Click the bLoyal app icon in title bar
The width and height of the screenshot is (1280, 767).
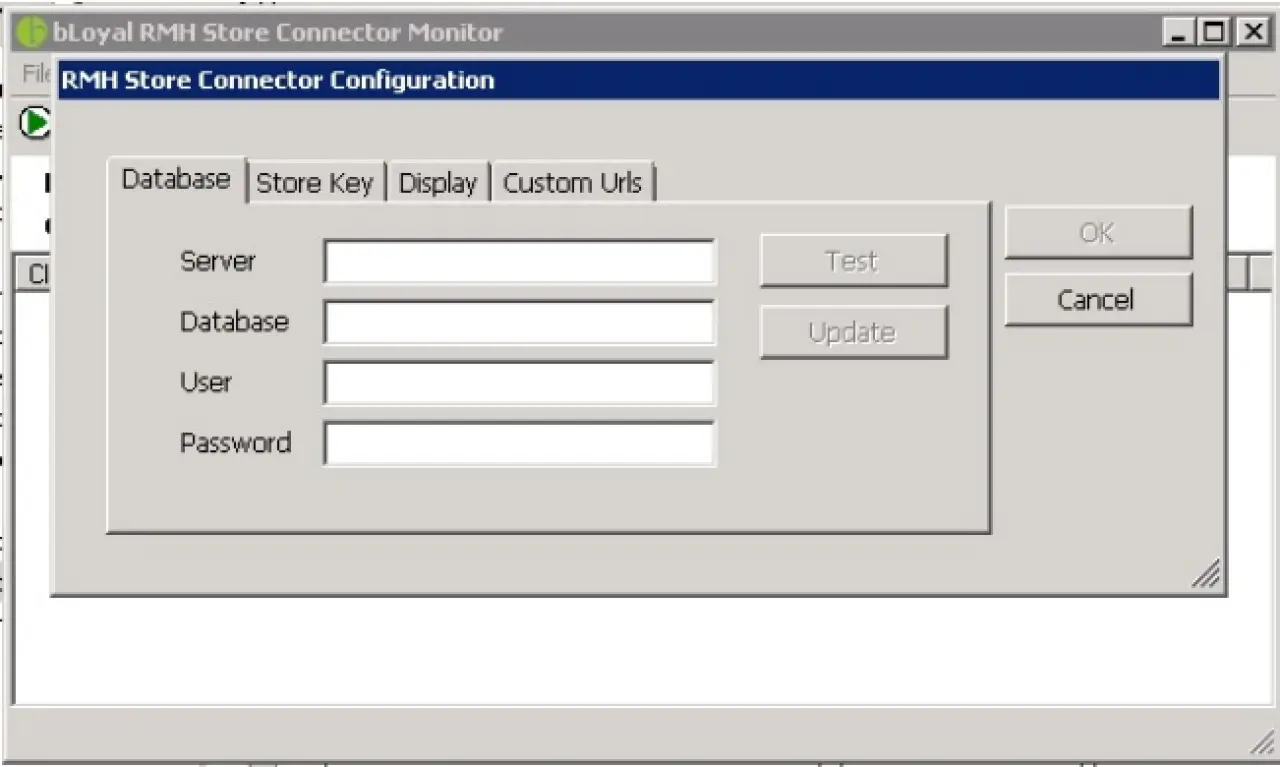click(x=32, y=32)
